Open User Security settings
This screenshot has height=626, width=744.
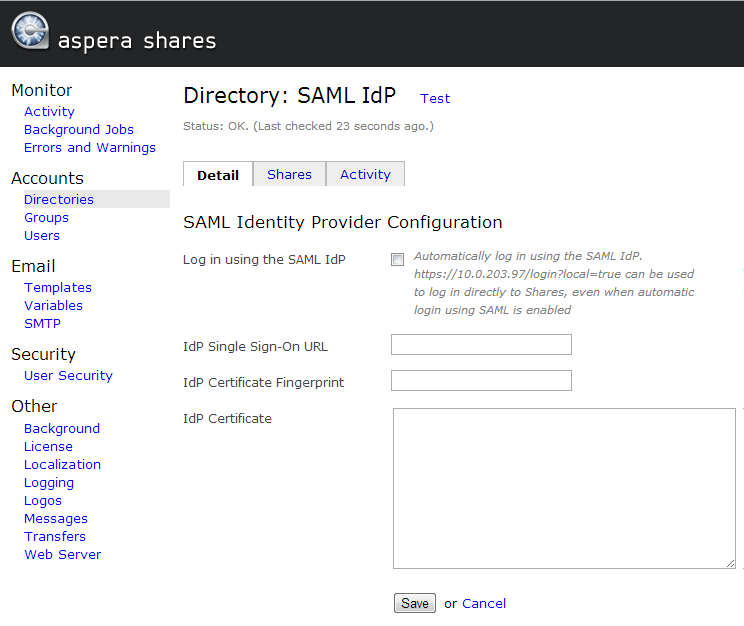pos(68,375)
